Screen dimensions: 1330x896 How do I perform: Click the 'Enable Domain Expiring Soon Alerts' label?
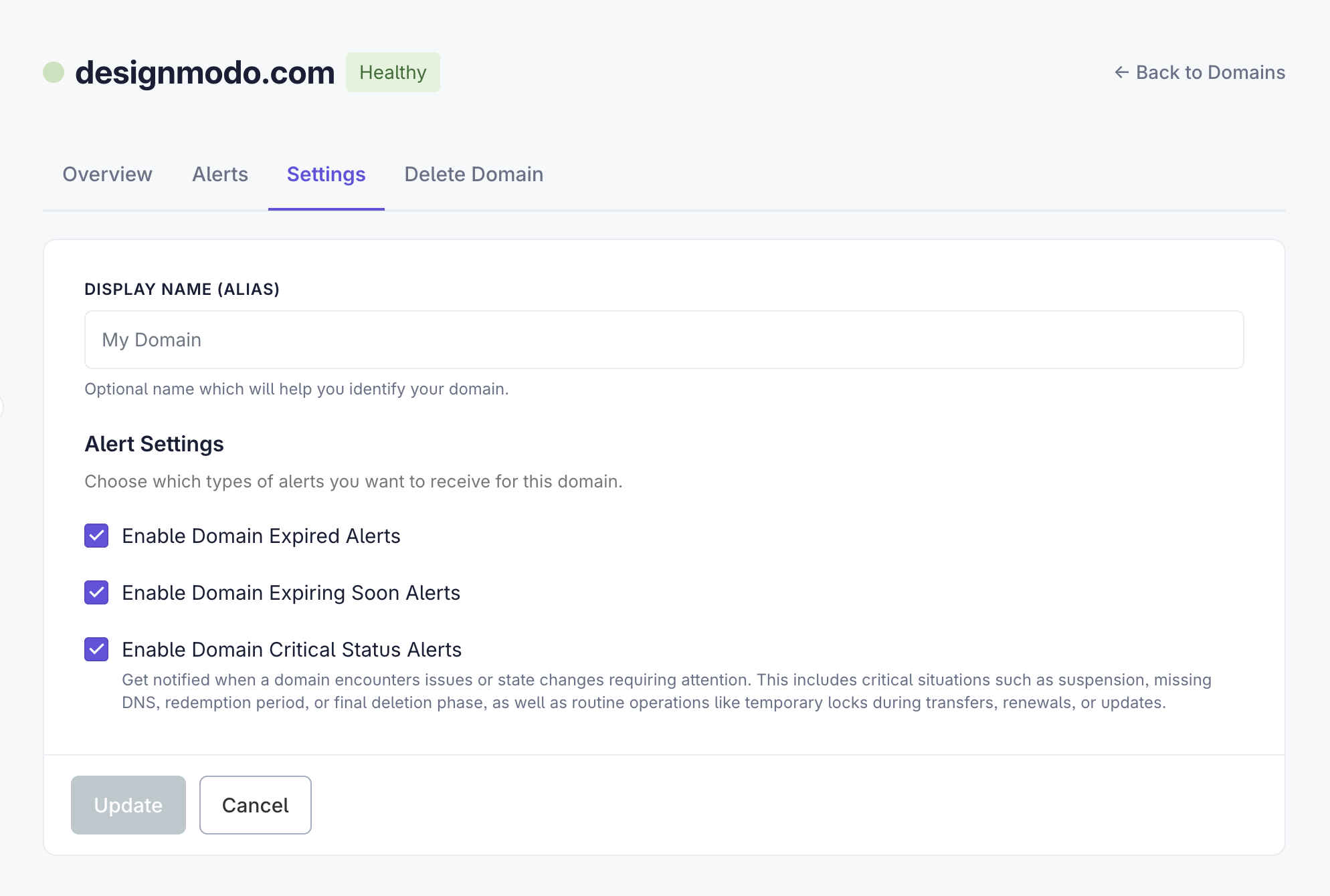[291, 593]
